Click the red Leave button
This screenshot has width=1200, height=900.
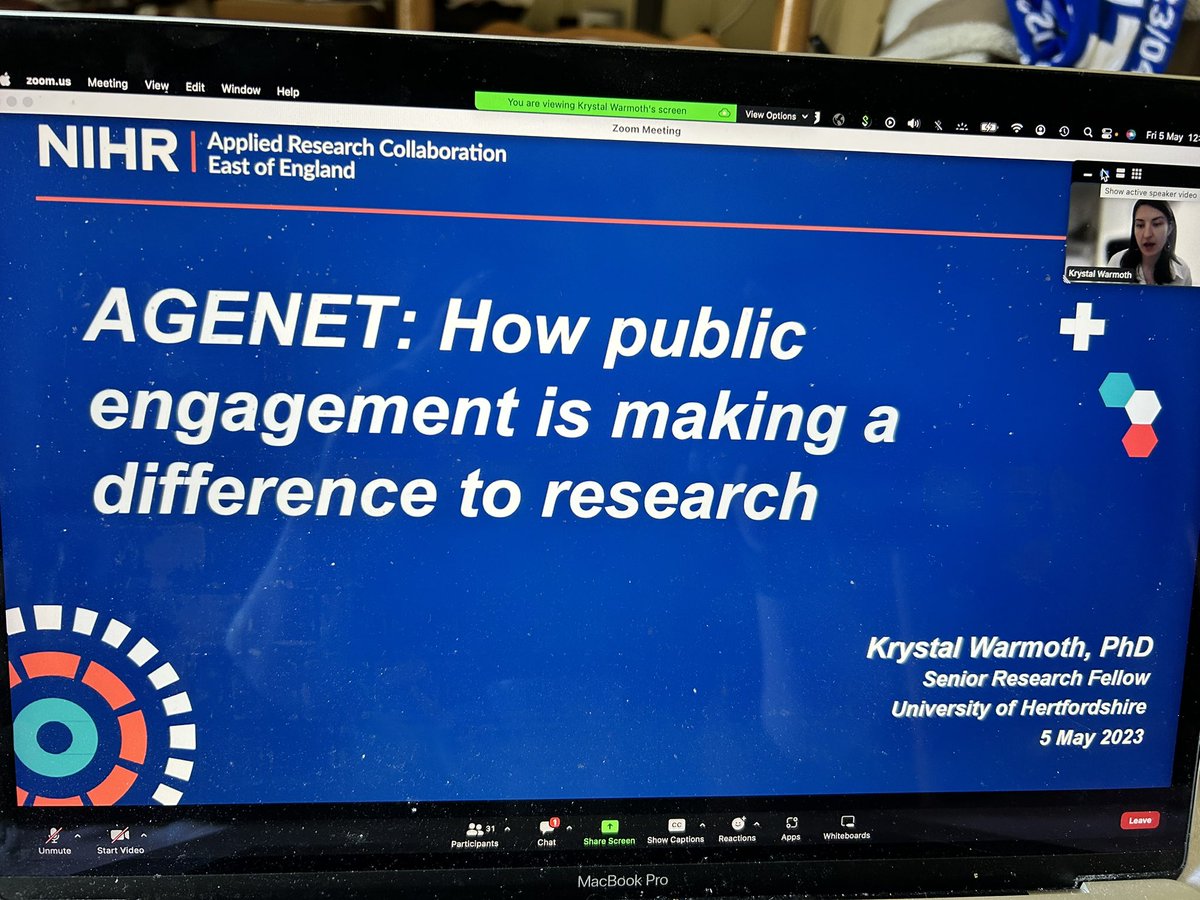coord(1140,820)
